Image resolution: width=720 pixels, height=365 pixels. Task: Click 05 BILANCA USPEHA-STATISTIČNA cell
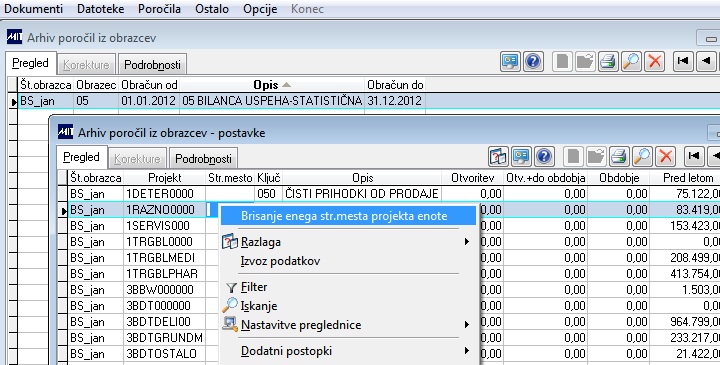pyautogui.click(x=272, y=101)
